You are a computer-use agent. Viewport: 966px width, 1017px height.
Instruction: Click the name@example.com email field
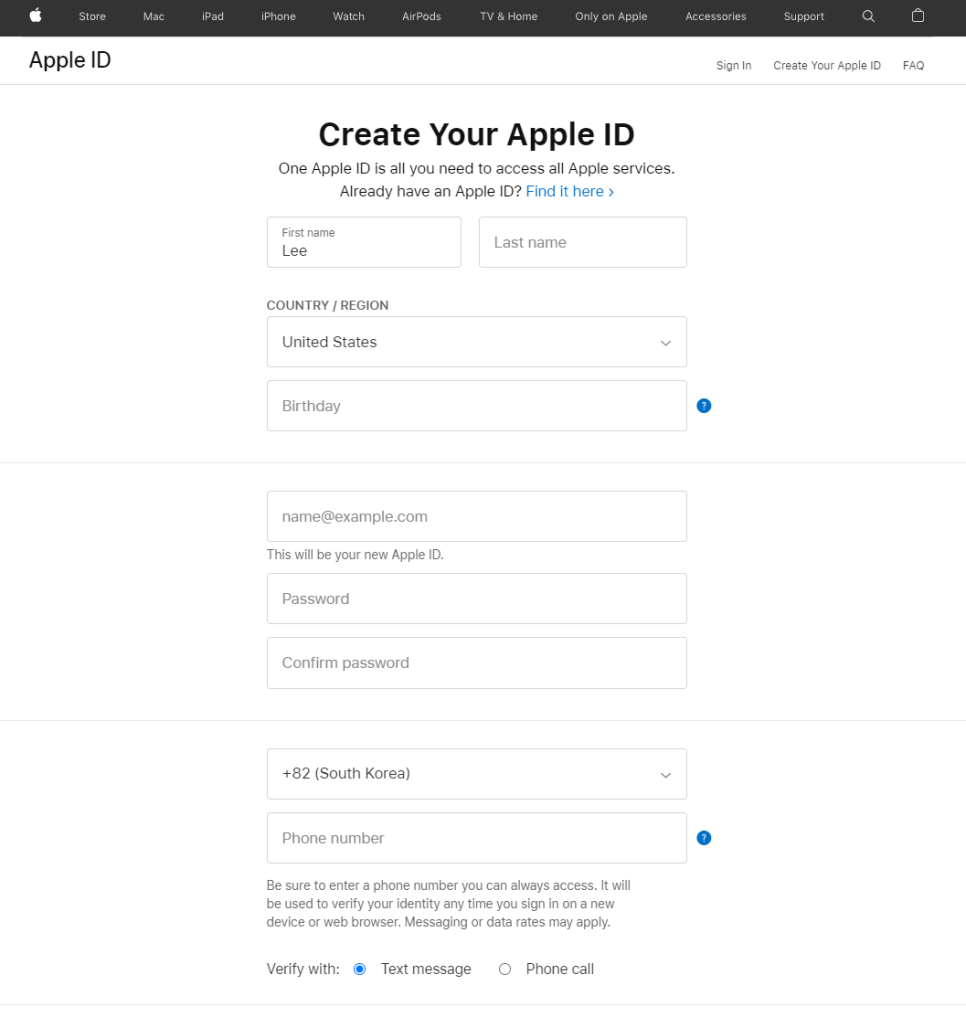coord(476,517)
